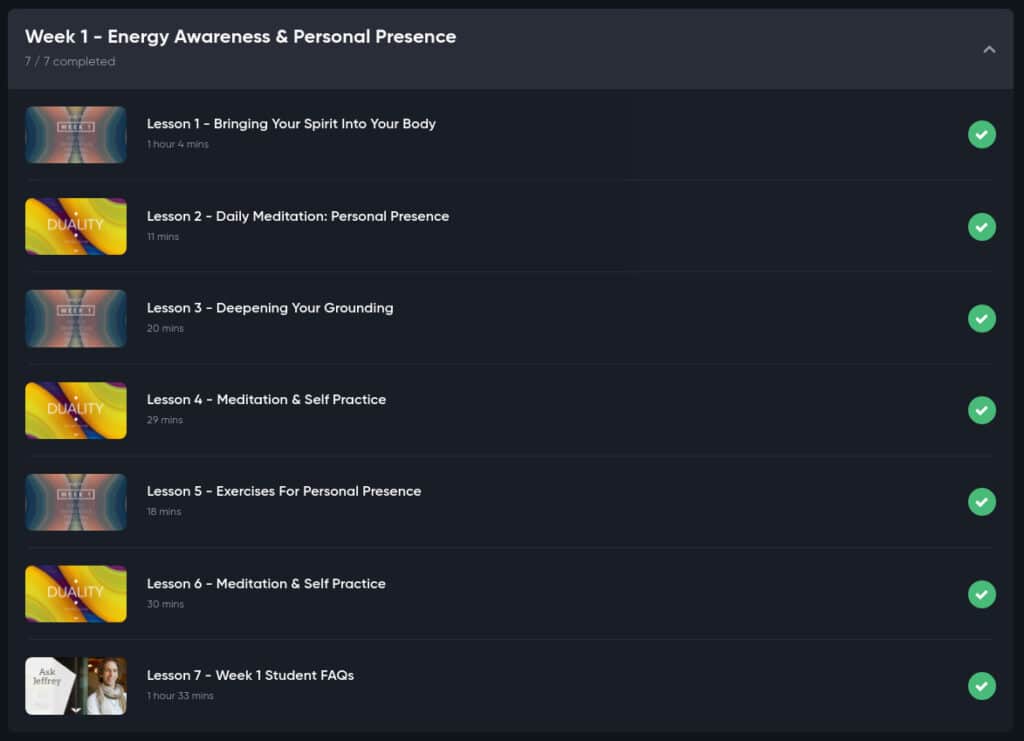This screenshot has width=1024, height=741.
Task: Open Lesson 3 Week 1 thumbnail
Action: pos(76,319)
